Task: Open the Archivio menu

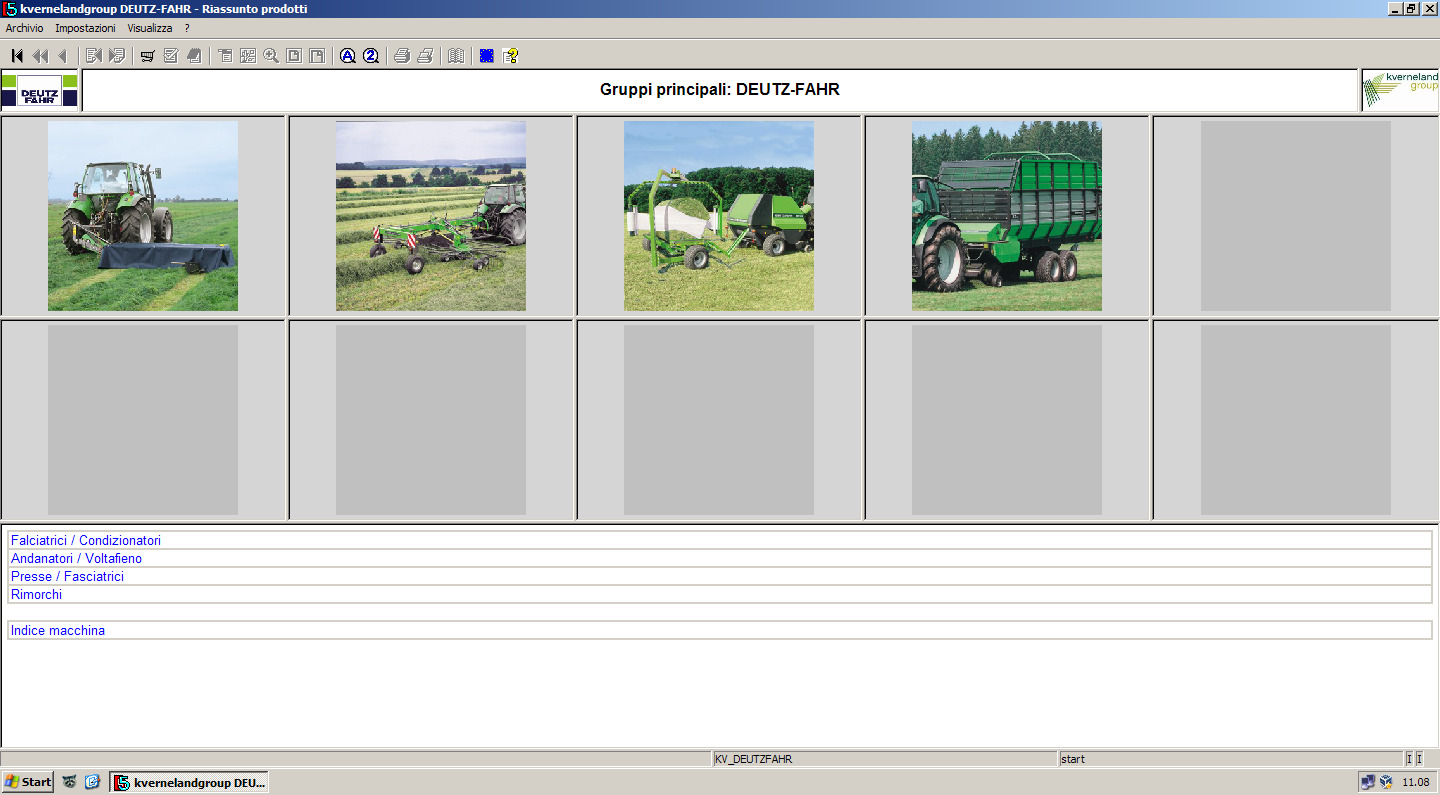Action: click(x=24, y=28)
